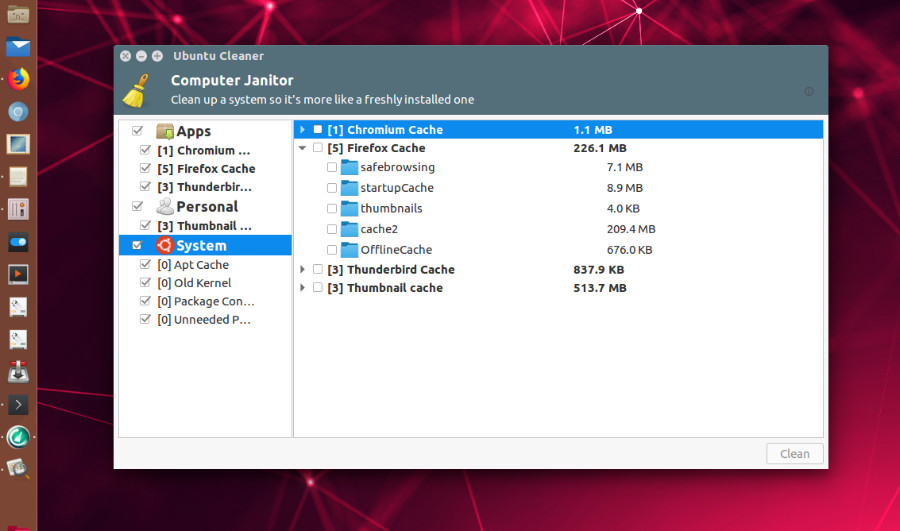Screen dimensions: 900x531
Task: Click the Clean button
Action: (x=794, y=454)
